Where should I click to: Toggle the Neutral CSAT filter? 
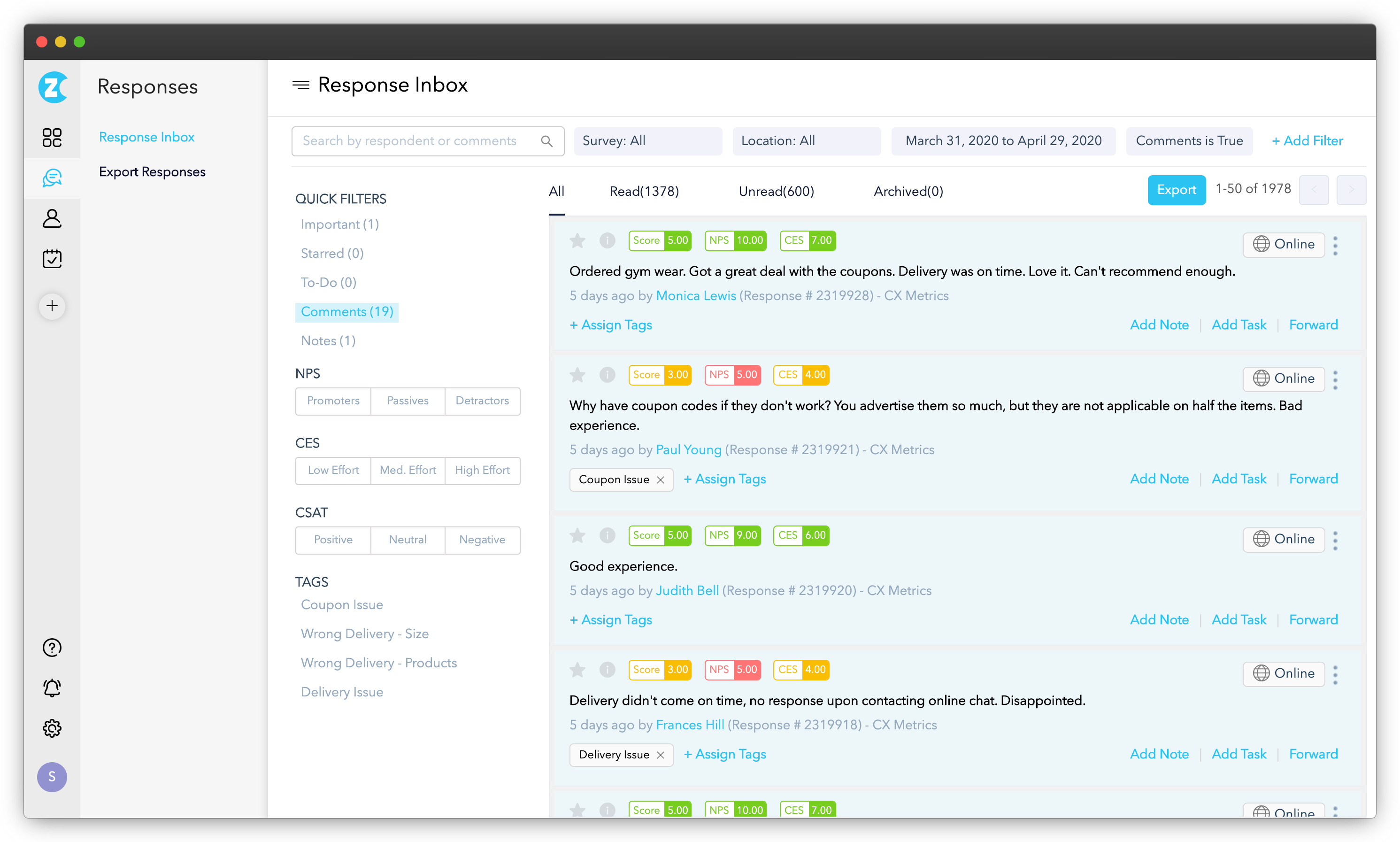click(x=408, y=540)
